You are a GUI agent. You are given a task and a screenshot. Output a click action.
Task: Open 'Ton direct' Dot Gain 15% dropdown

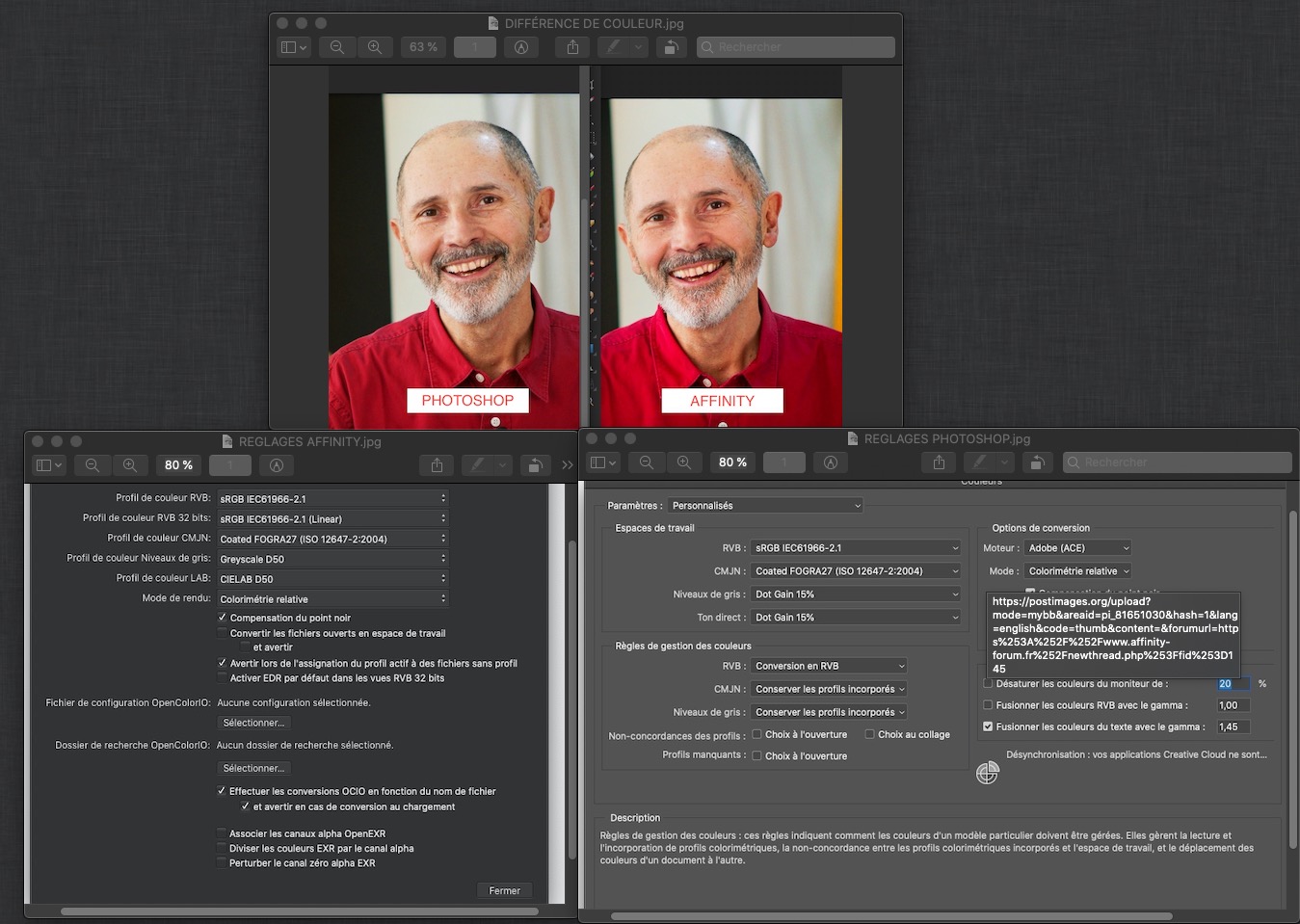[856, 617]
